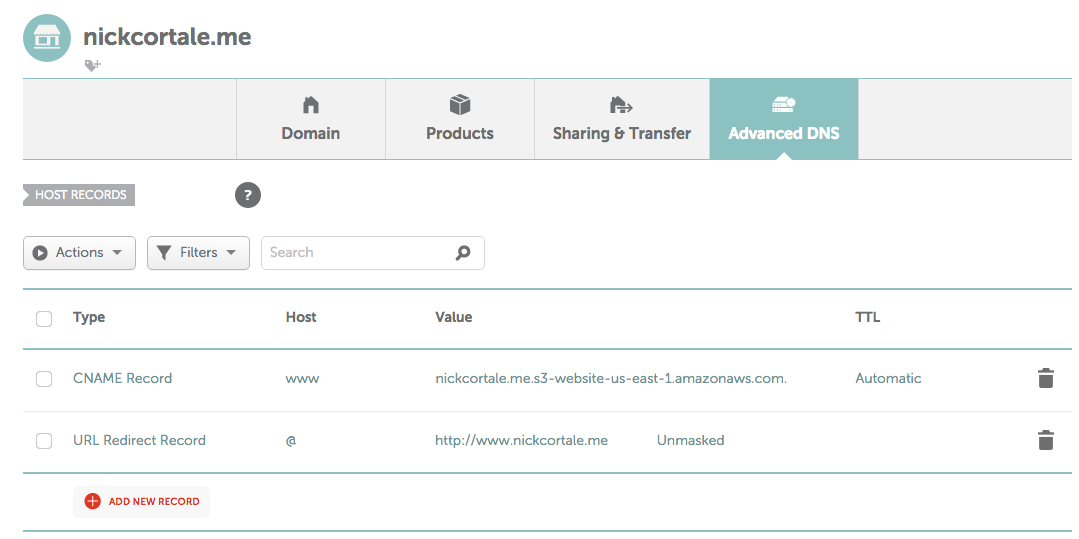Click the red plus icon for a new record
Viewport: 1079px width, 539px height.
pos(92,501)
